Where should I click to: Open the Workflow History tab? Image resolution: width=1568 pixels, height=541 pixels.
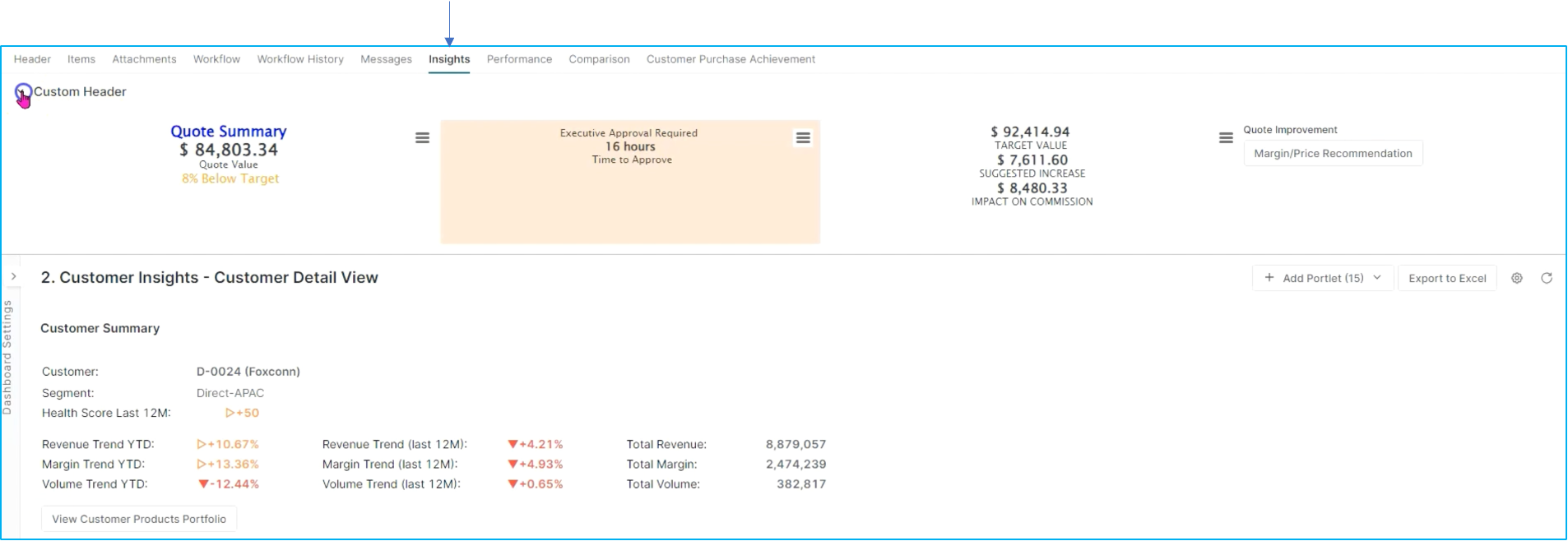click(x=300, y=59)
